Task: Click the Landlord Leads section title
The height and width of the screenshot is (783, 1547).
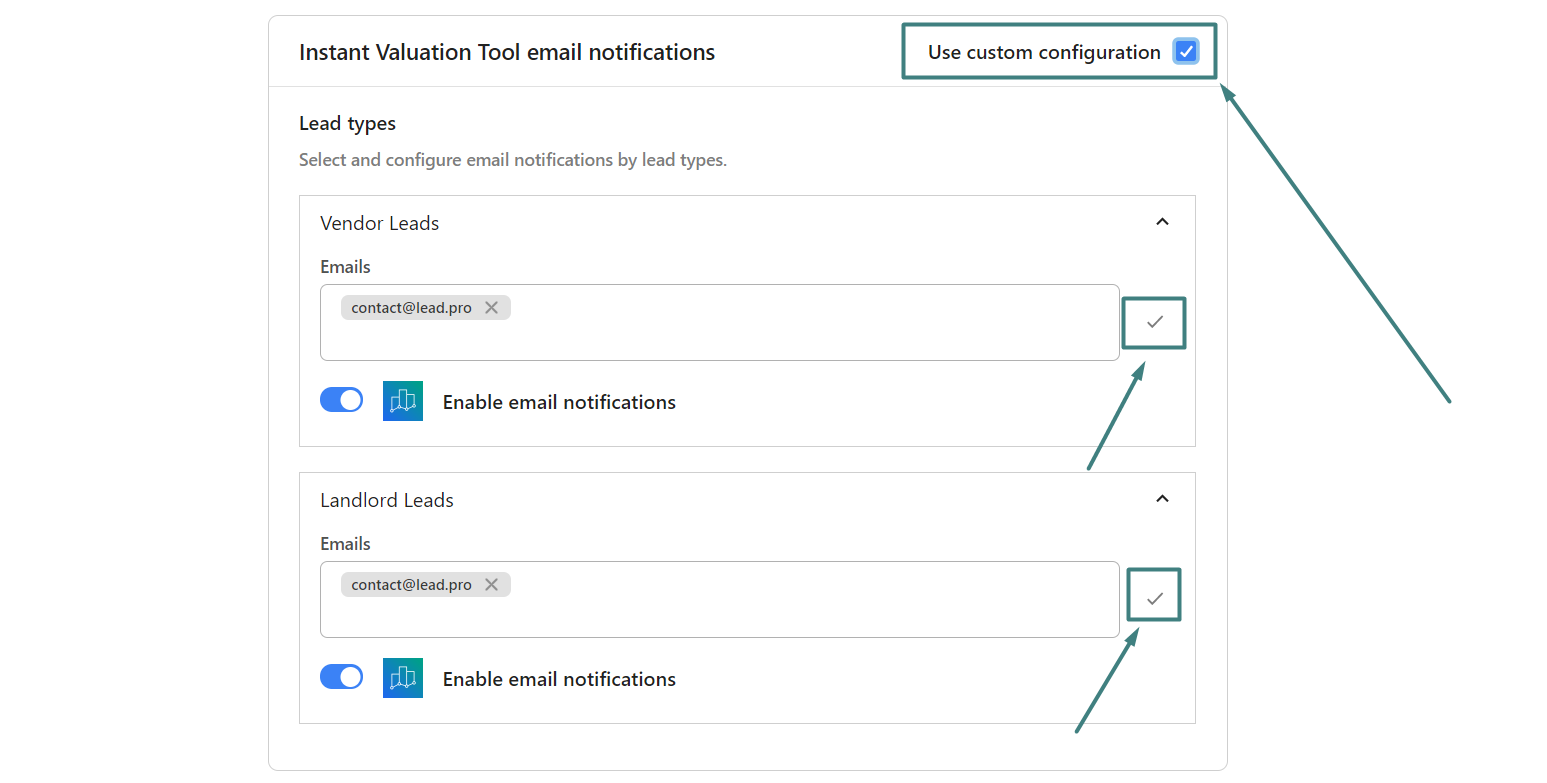Action: 386,500
